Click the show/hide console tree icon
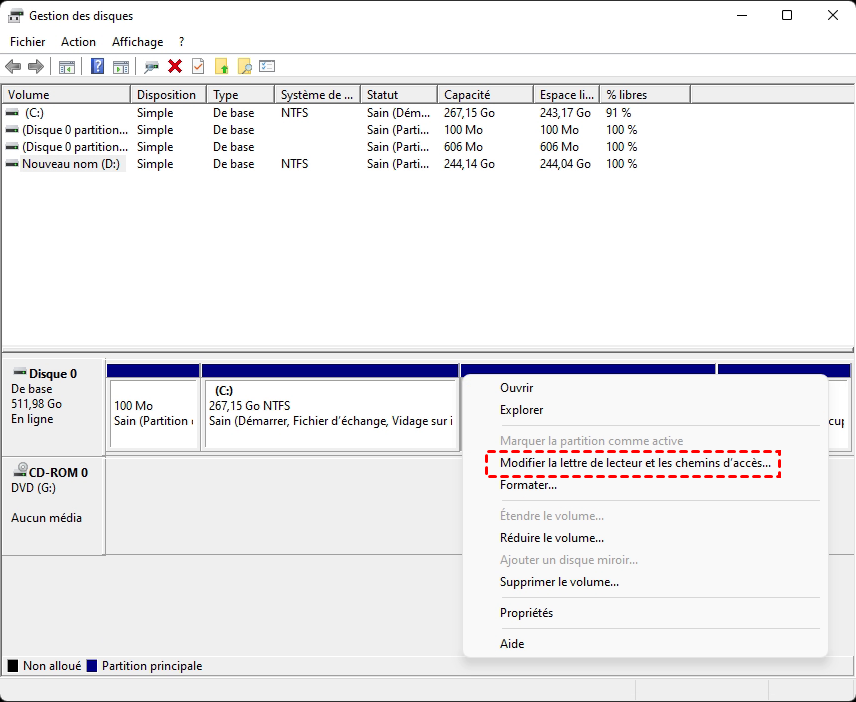This screenshot has width=856, height=702. click(67, 67)
